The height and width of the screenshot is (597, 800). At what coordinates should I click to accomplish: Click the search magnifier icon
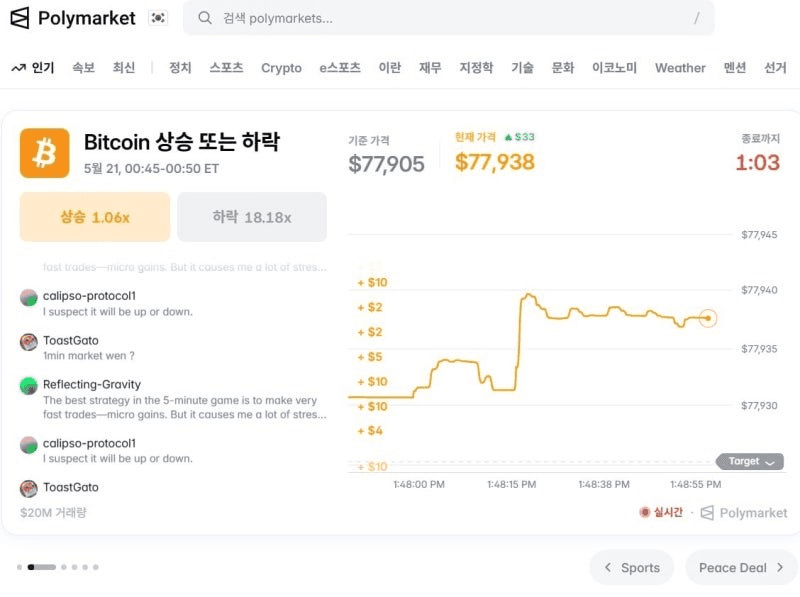click(x=205, y=18)
